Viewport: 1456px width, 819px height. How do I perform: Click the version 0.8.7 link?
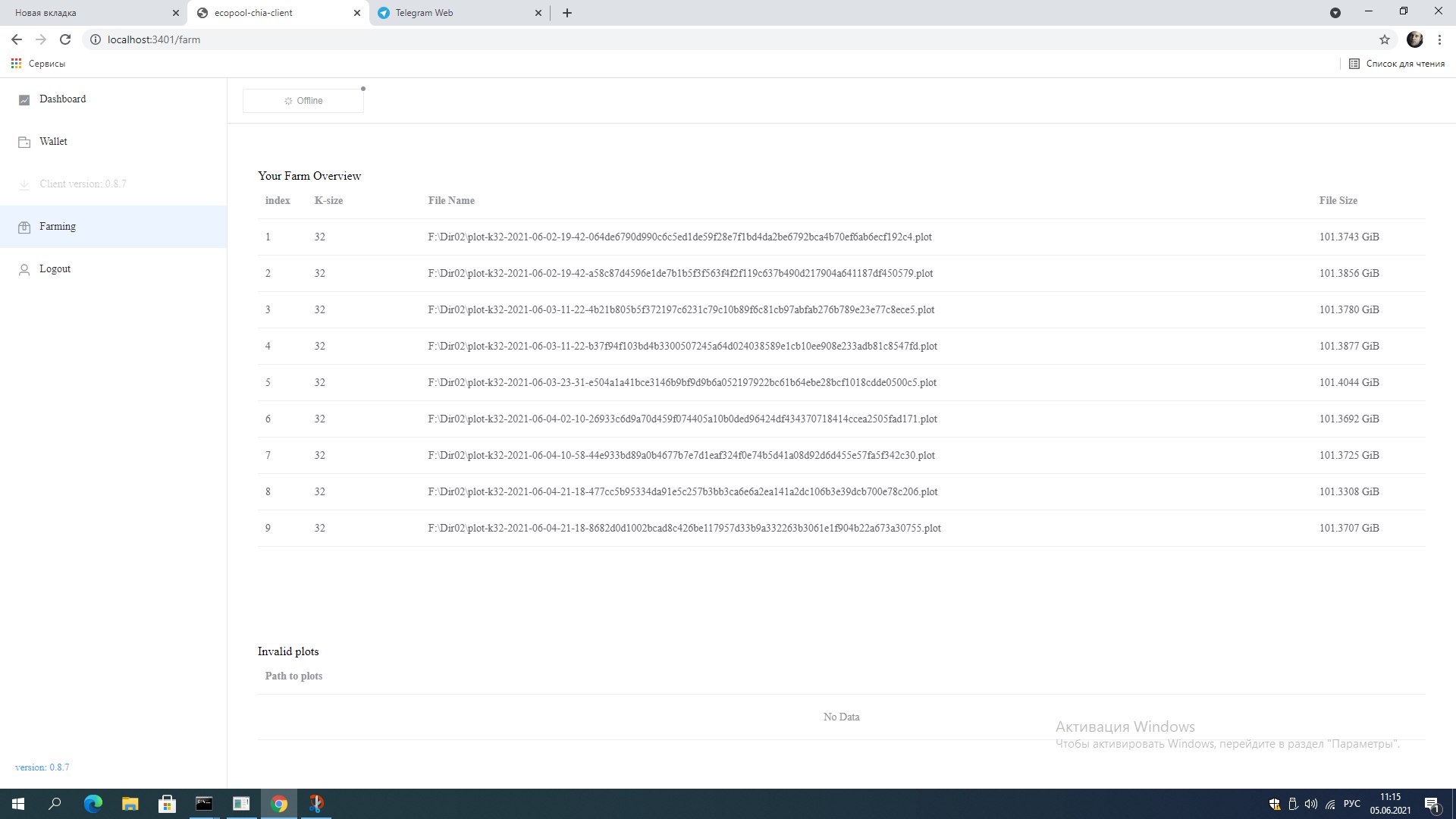[x=42, y=767]
